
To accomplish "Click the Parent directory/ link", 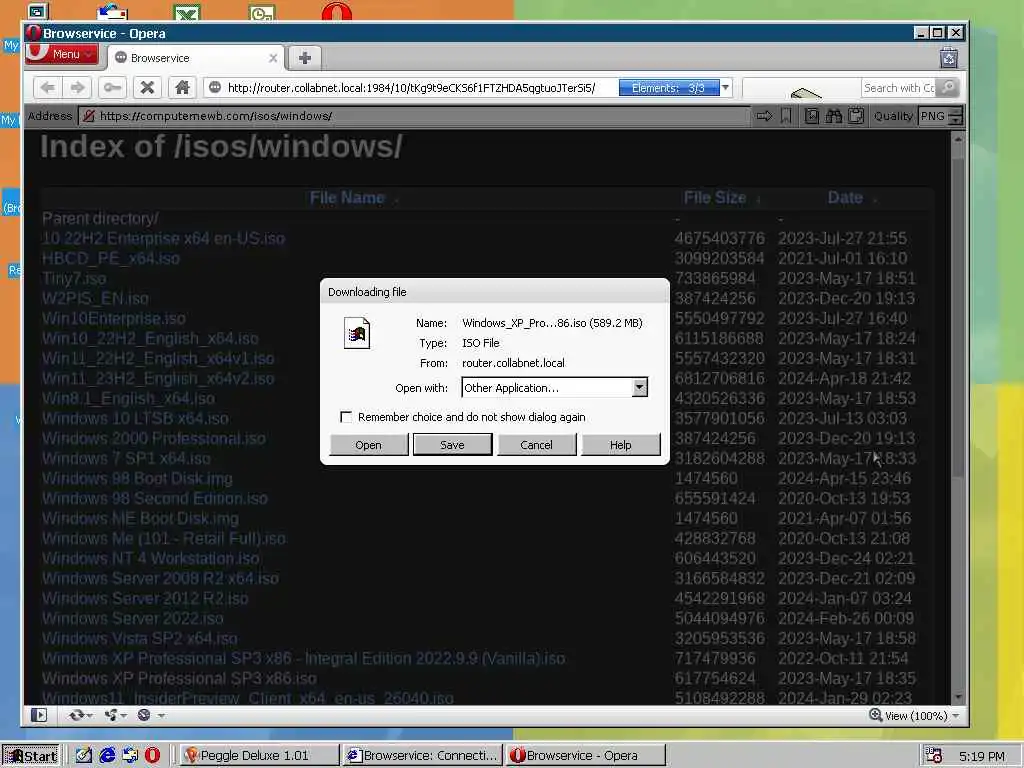I will [x=100, y=218].
